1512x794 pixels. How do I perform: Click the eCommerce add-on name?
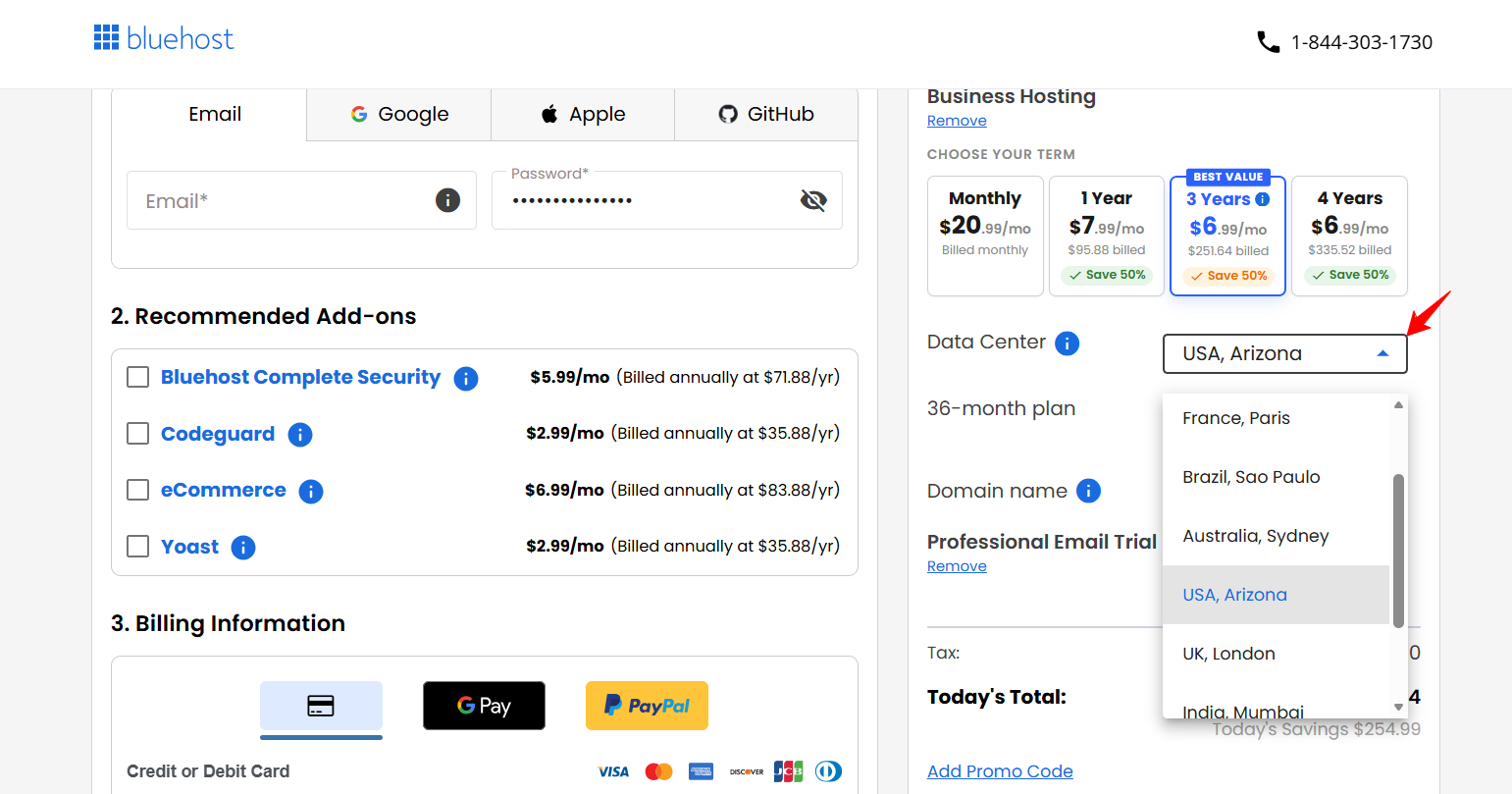click(224, 490)
